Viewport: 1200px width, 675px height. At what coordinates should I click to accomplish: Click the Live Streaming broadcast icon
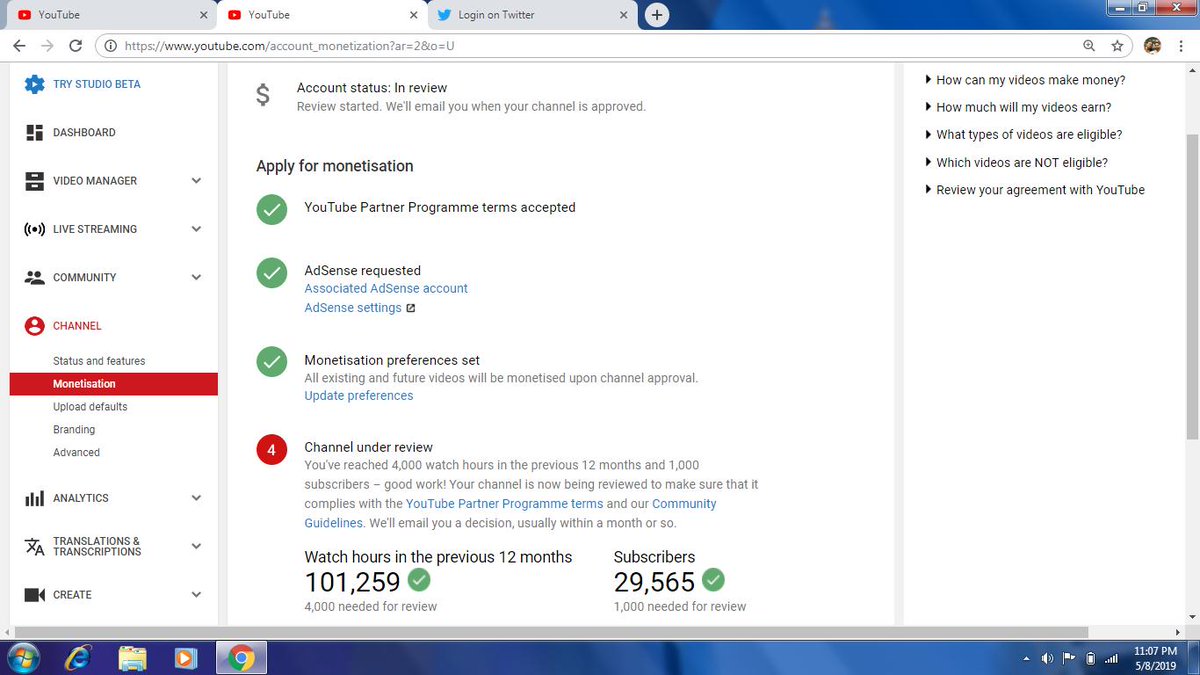tap(35, 229)
